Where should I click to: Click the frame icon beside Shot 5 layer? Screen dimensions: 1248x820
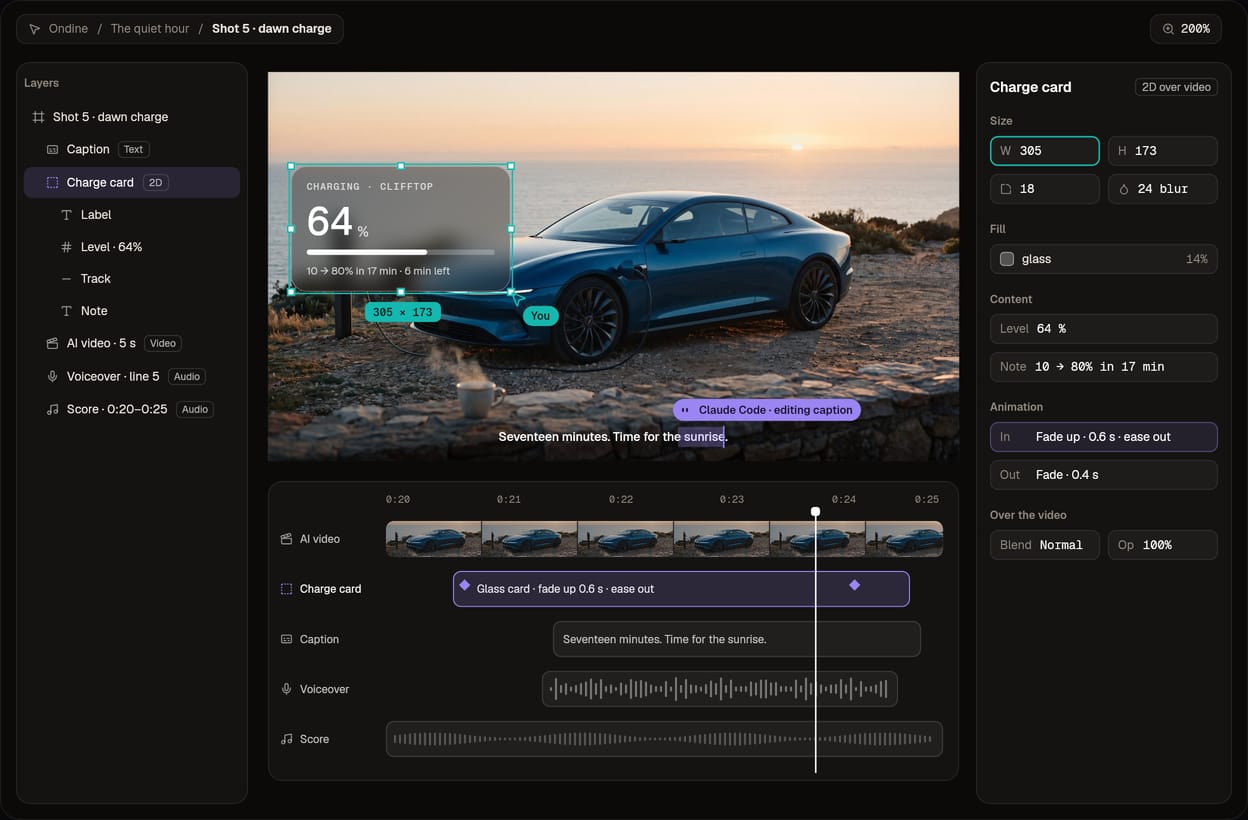point(38,117)
